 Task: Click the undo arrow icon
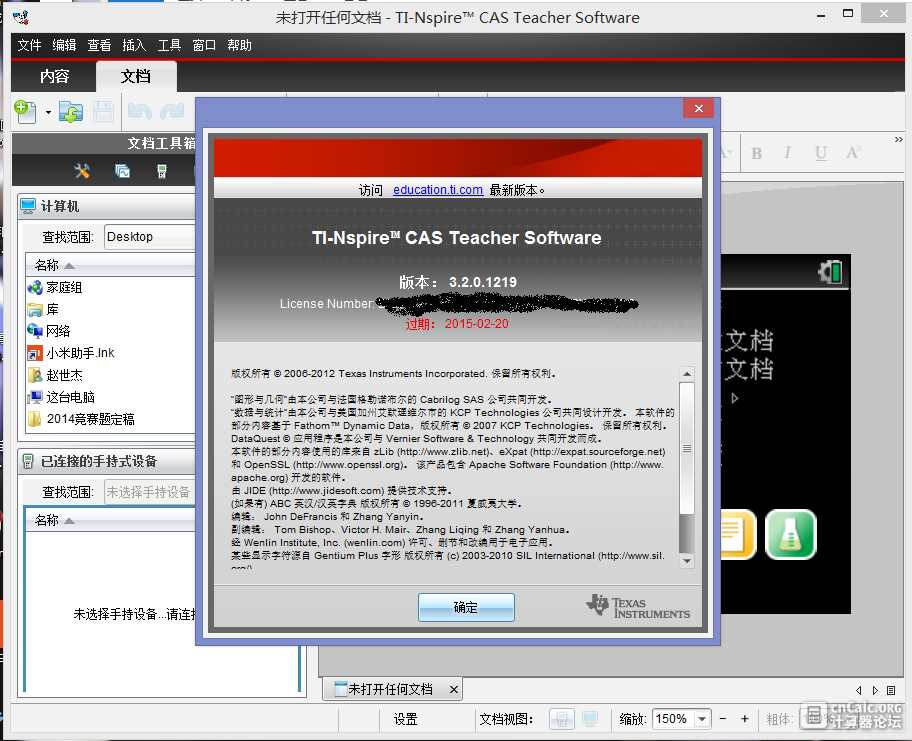click(x=140, y=111)
